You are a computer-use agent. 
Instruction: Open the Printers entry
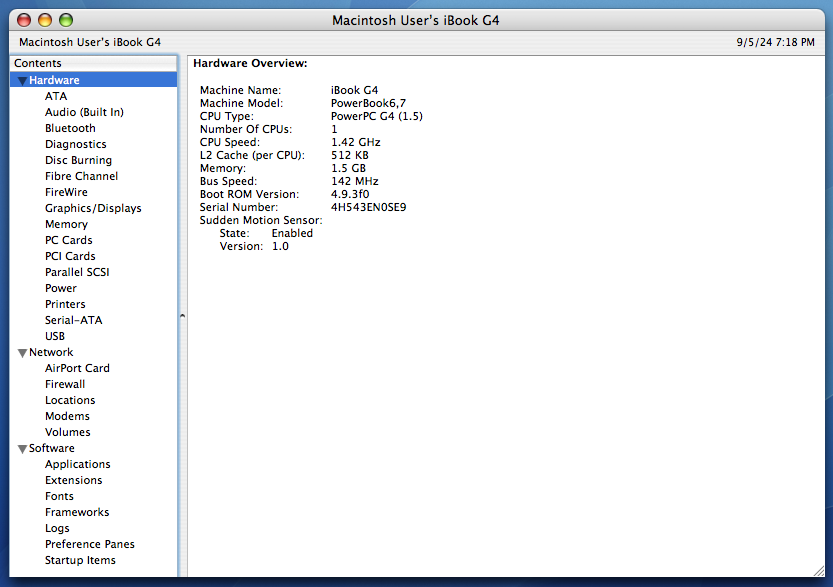(65, 304)
